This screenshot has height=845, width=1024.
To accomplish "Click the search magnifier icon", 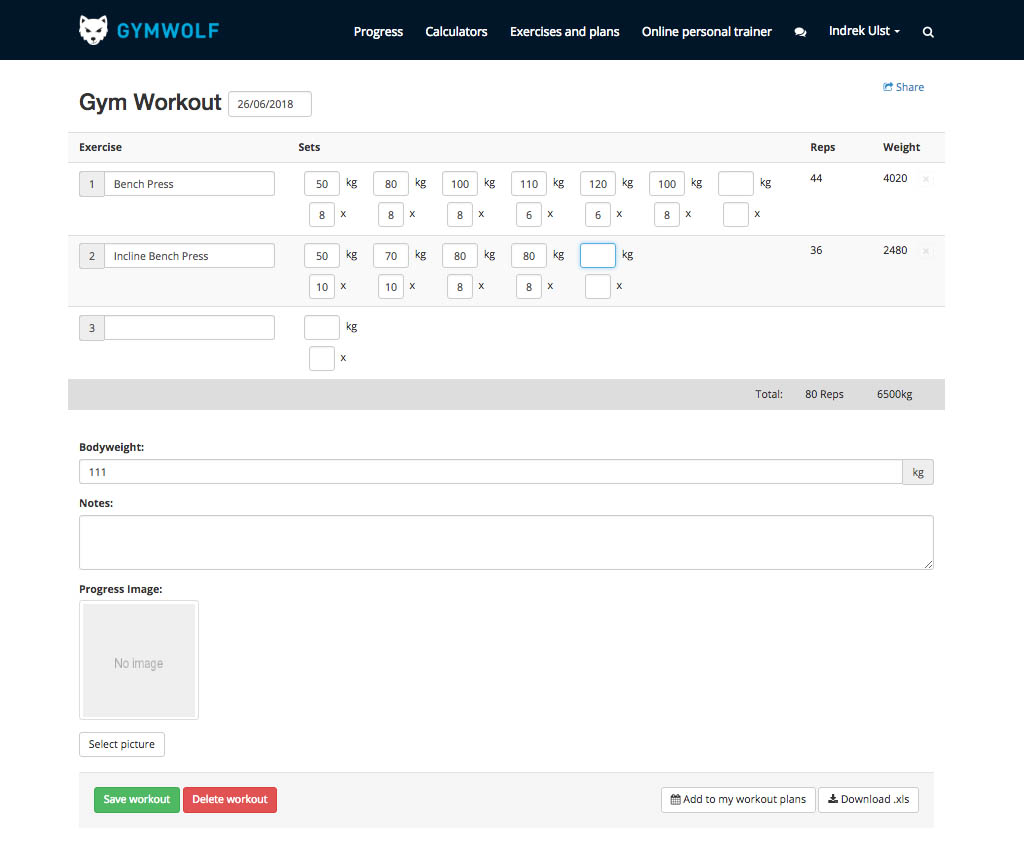I will (x=928, y=32).
